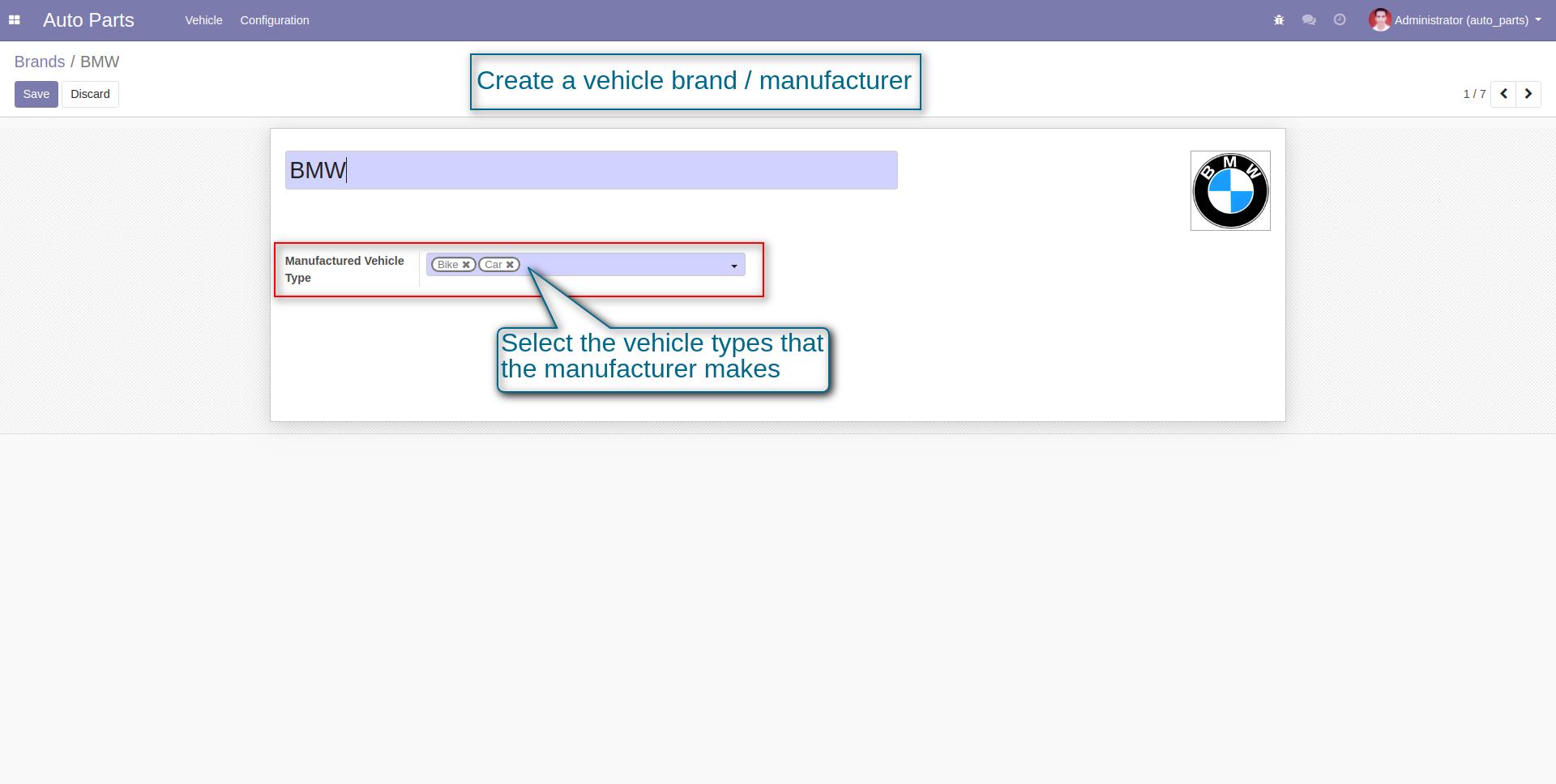Expand the vehicle type dropdown arrow
Screen dimensions: 1556x784
734,266
